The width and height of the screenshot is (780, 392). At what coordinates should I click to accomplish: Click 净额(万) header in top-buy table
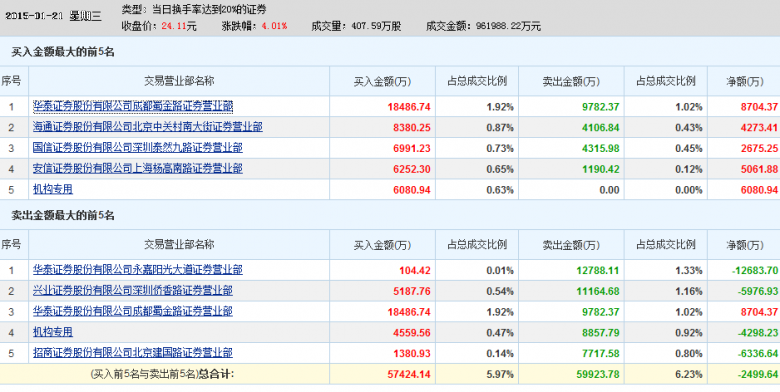[x=744, y=82]
